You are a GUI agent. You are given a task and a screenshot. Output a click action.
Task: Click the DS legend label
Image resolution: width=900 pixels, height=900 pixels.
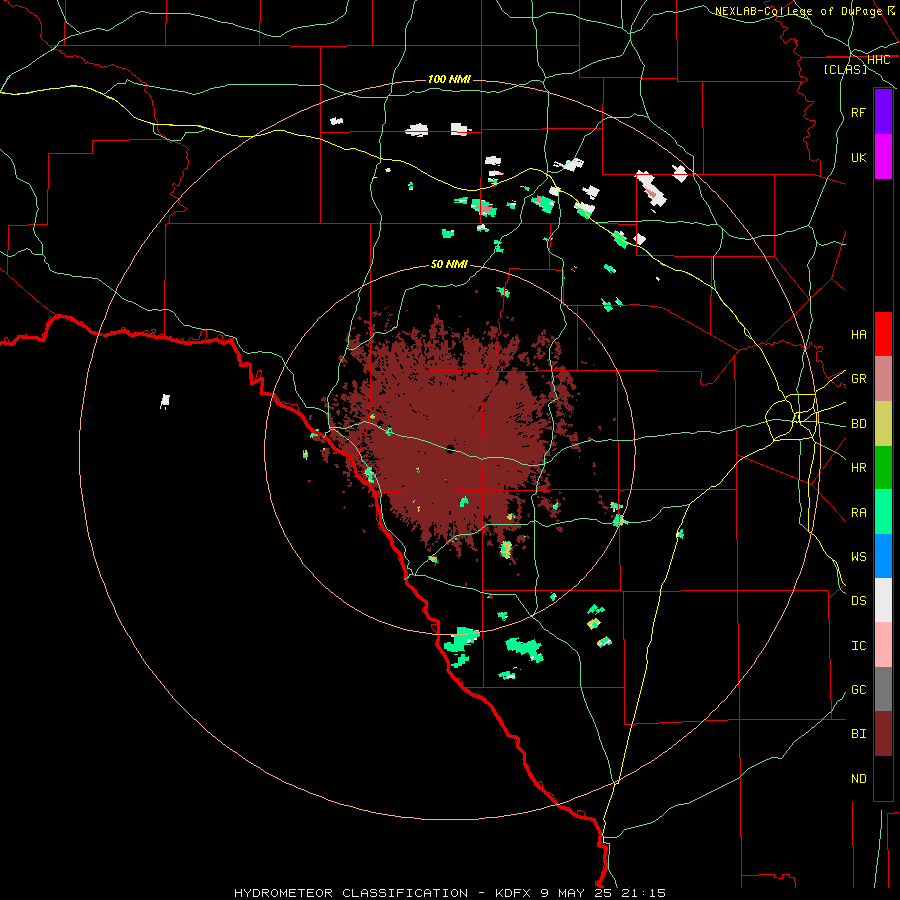click(x=859, y=601)
